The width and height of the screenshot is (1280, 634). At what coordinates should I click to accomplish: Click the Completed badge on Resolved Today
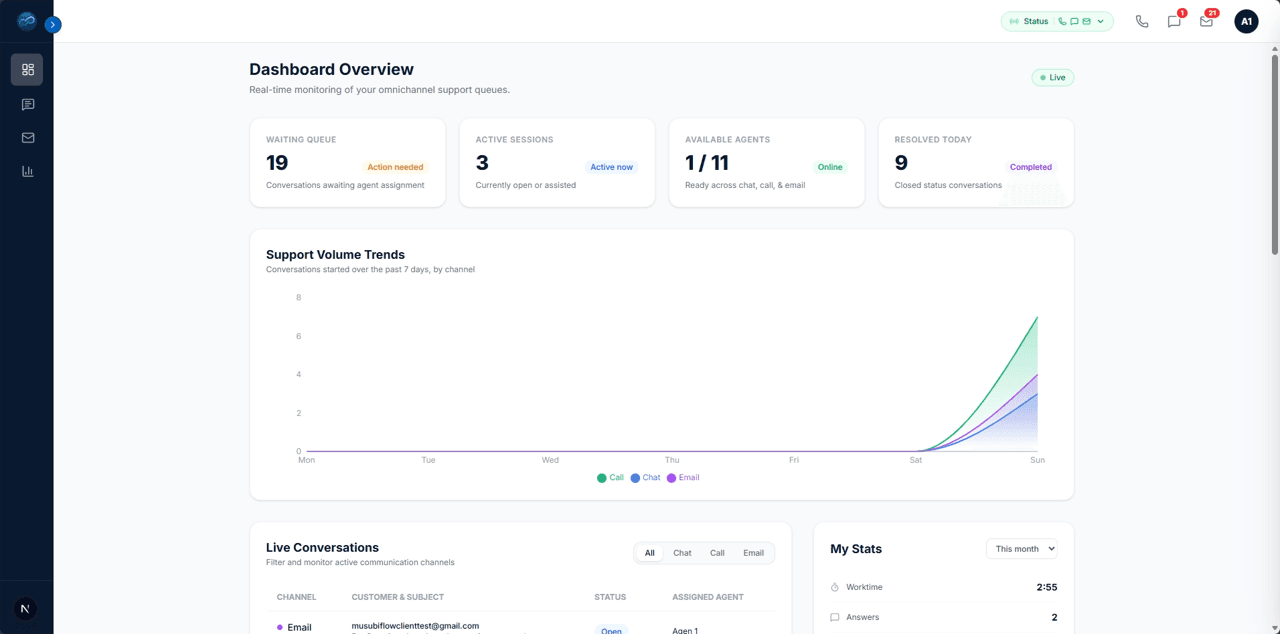tap(1030, 167)
